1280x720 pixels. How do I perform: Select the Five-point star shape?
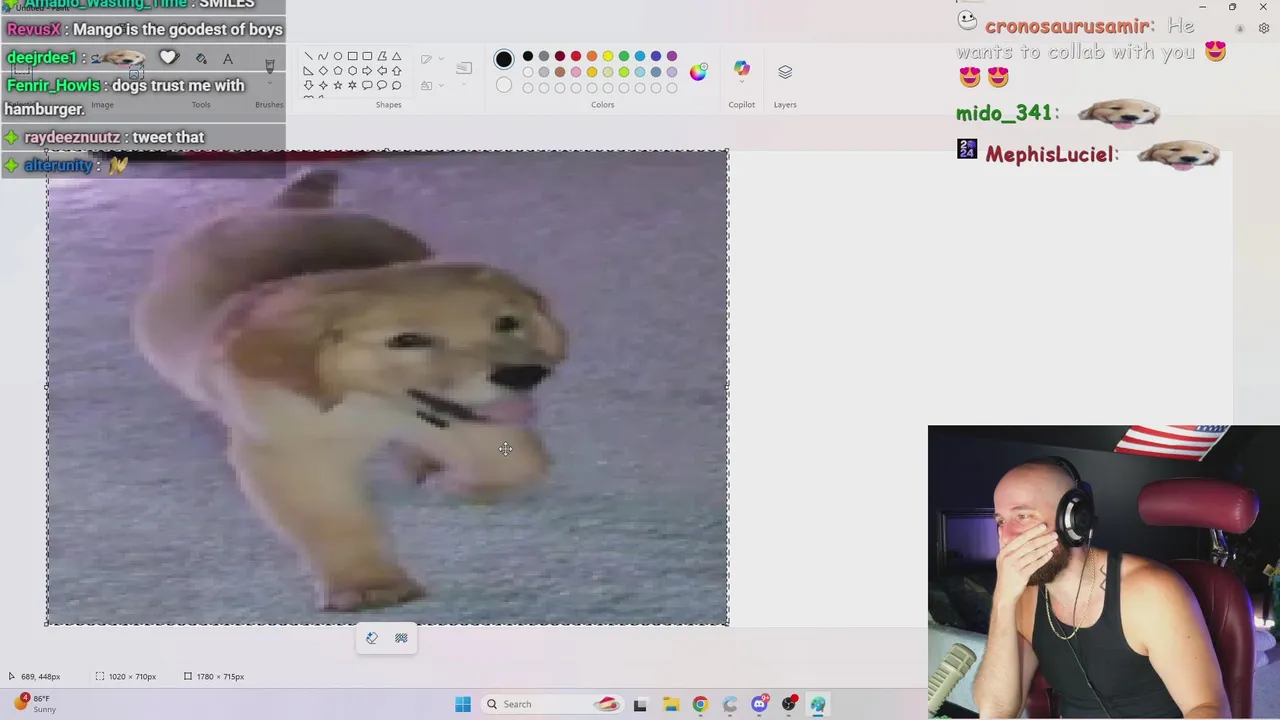(x=338, y=85)
